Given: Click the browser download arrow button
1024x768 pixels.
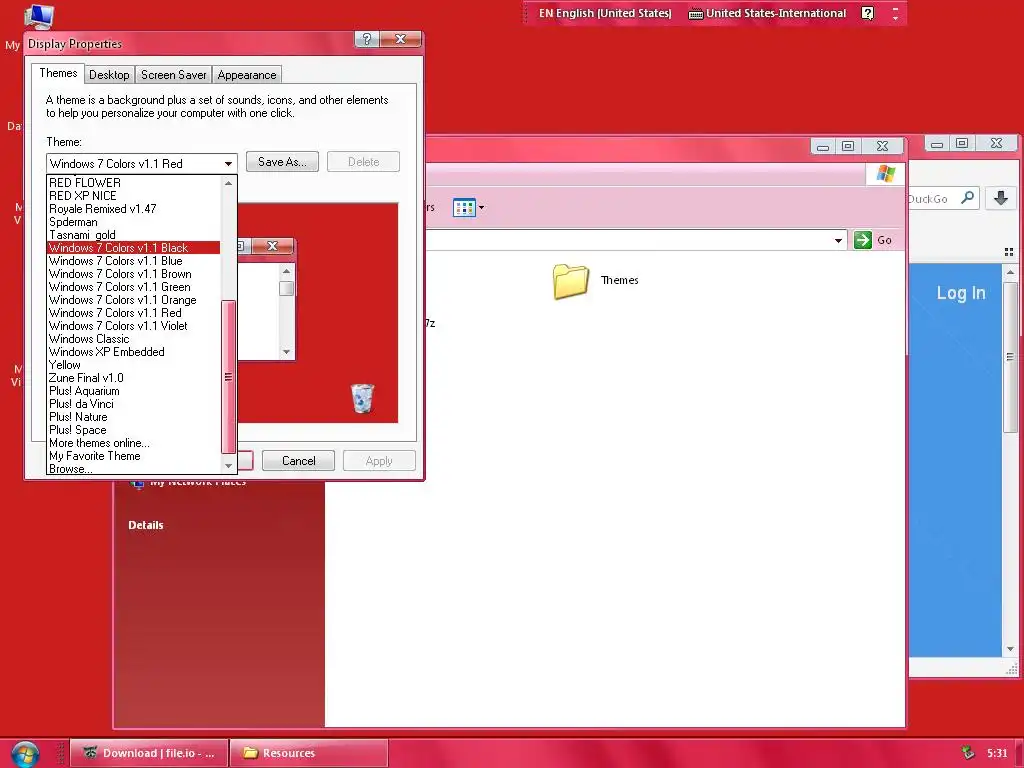Looking at the screenshot, I should point(1000,198).
